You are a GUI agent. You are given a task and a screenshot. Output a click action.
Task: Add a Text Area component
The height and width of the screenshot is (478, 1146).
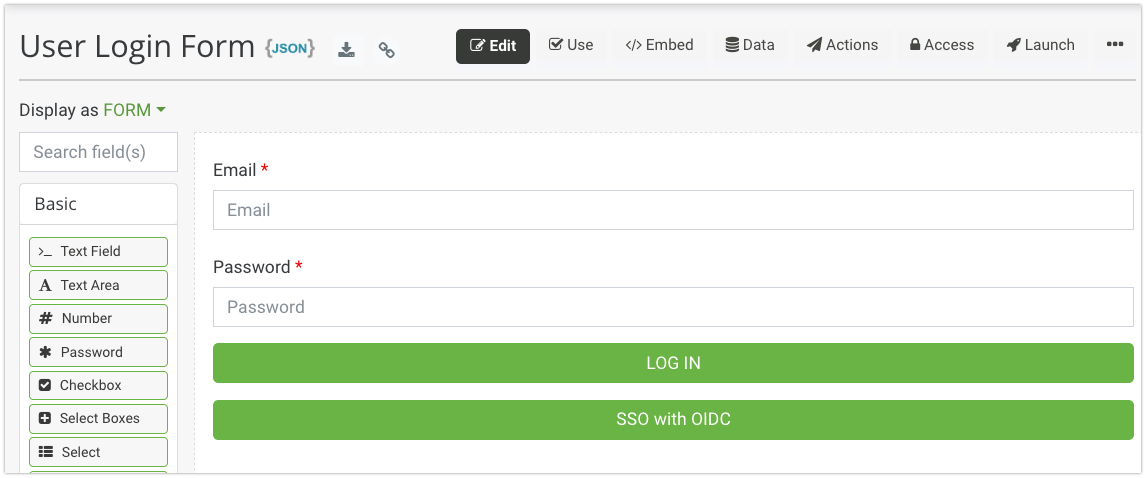98,285
